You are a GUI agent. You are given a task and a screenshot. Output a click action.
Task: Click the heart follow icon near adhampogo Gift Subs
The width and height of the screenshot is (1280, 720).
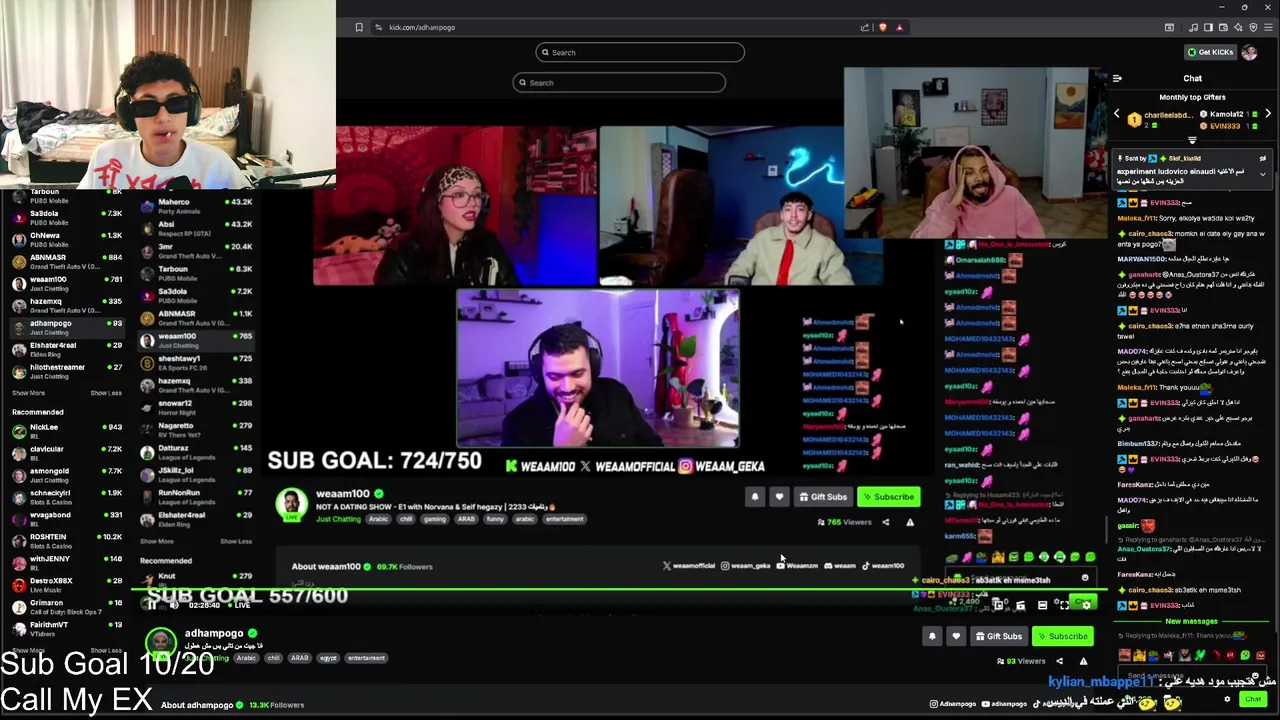(956, 636)
